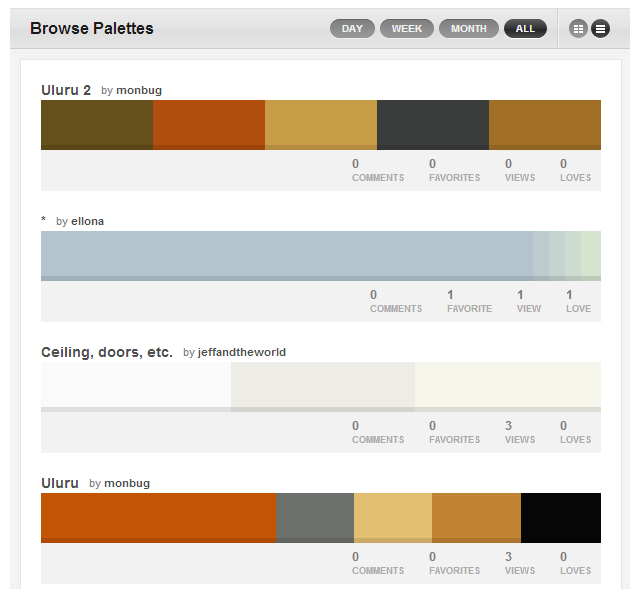Click the blue-gray swatch in ellona's palette
This screenshot has height=589, width=643.
coord(286,255)
